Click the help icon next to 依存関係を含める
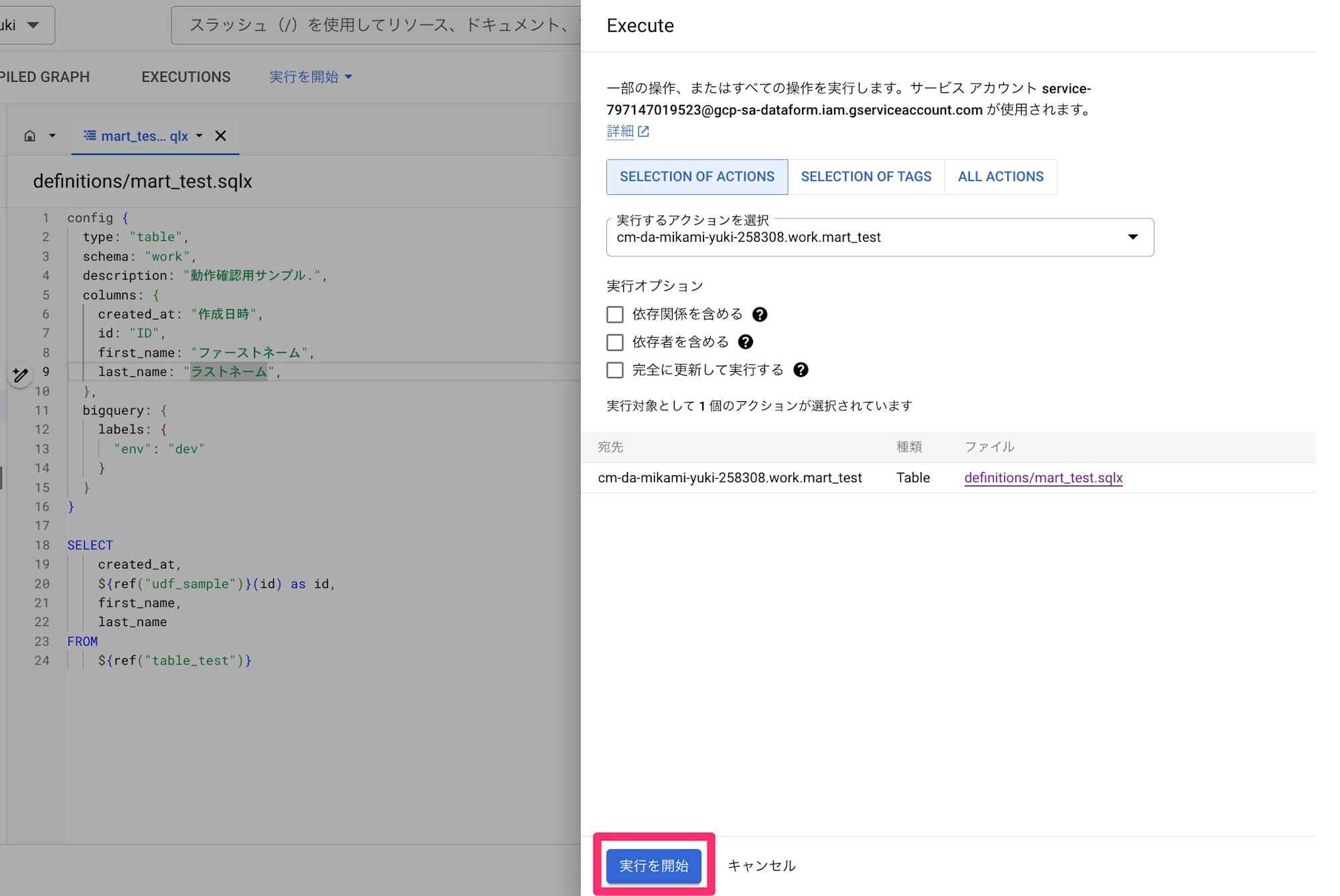The image size is (1340, 896). (759, 314)
